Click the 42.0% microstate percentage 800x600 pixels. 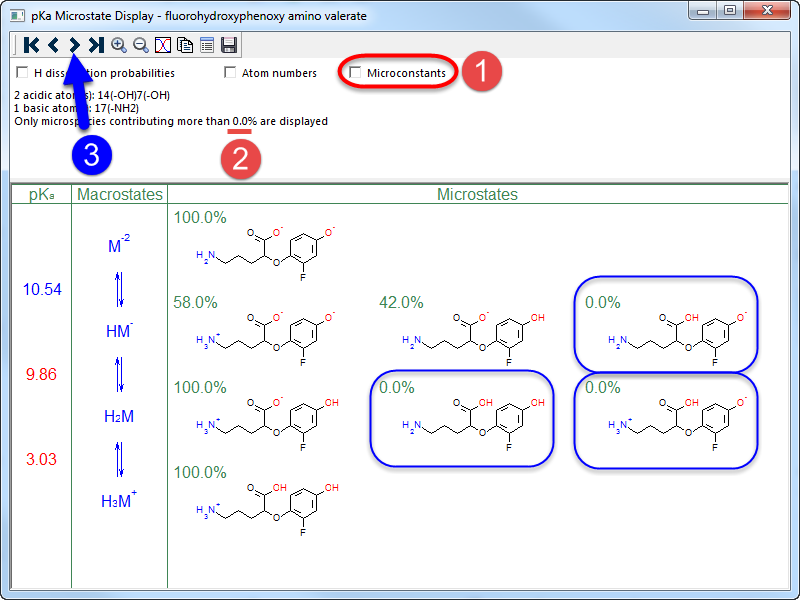click(401, 303)
